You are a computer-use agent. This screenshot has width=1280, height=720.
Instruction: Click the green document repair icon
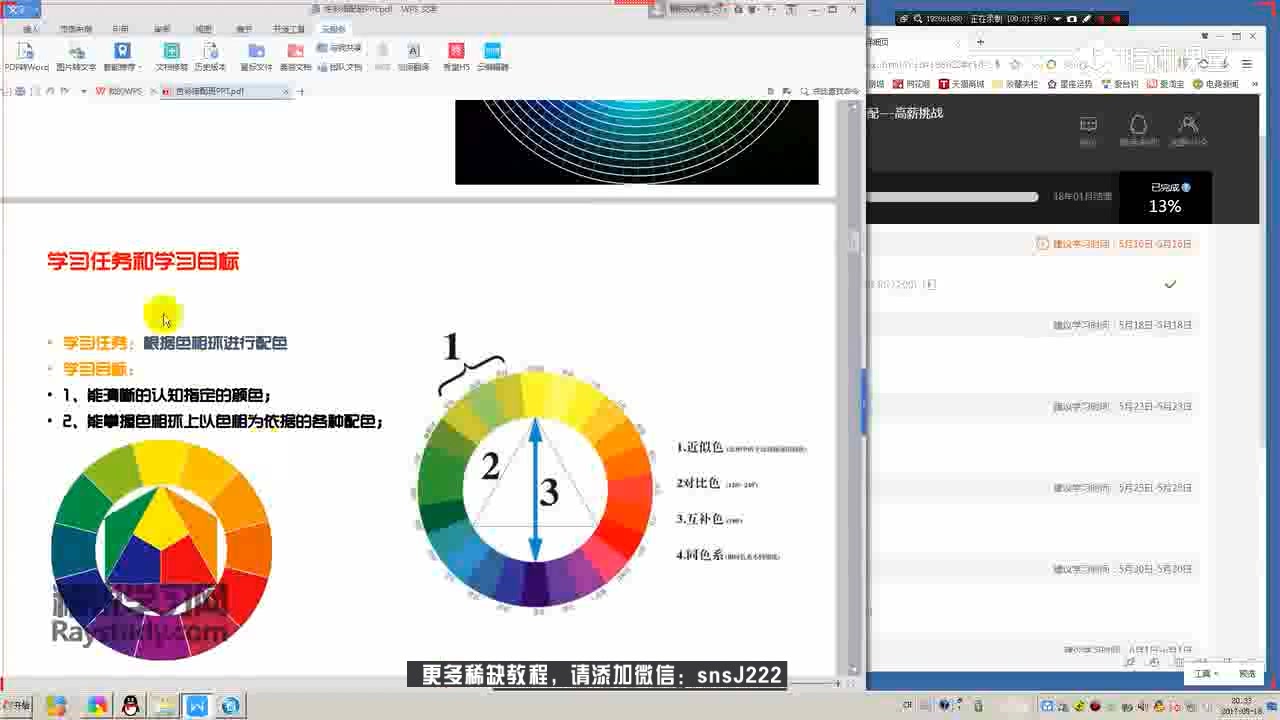coord(171,51)
